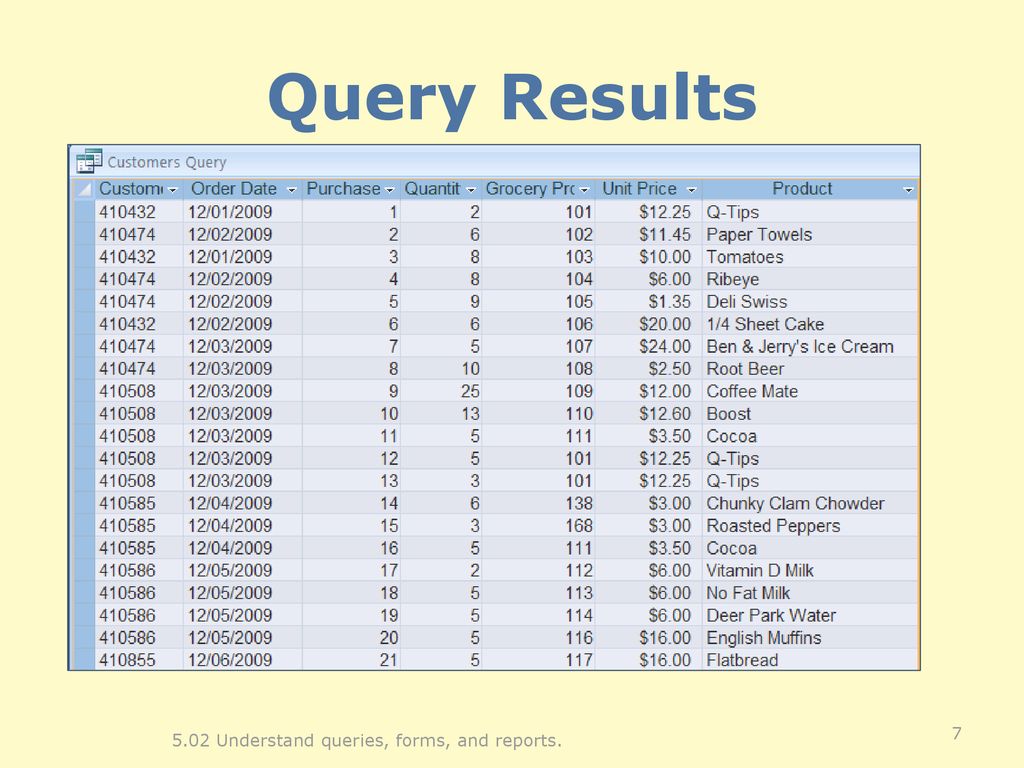Click the Order Date column header
1024x768 pixels.
[x=242, y=189]
